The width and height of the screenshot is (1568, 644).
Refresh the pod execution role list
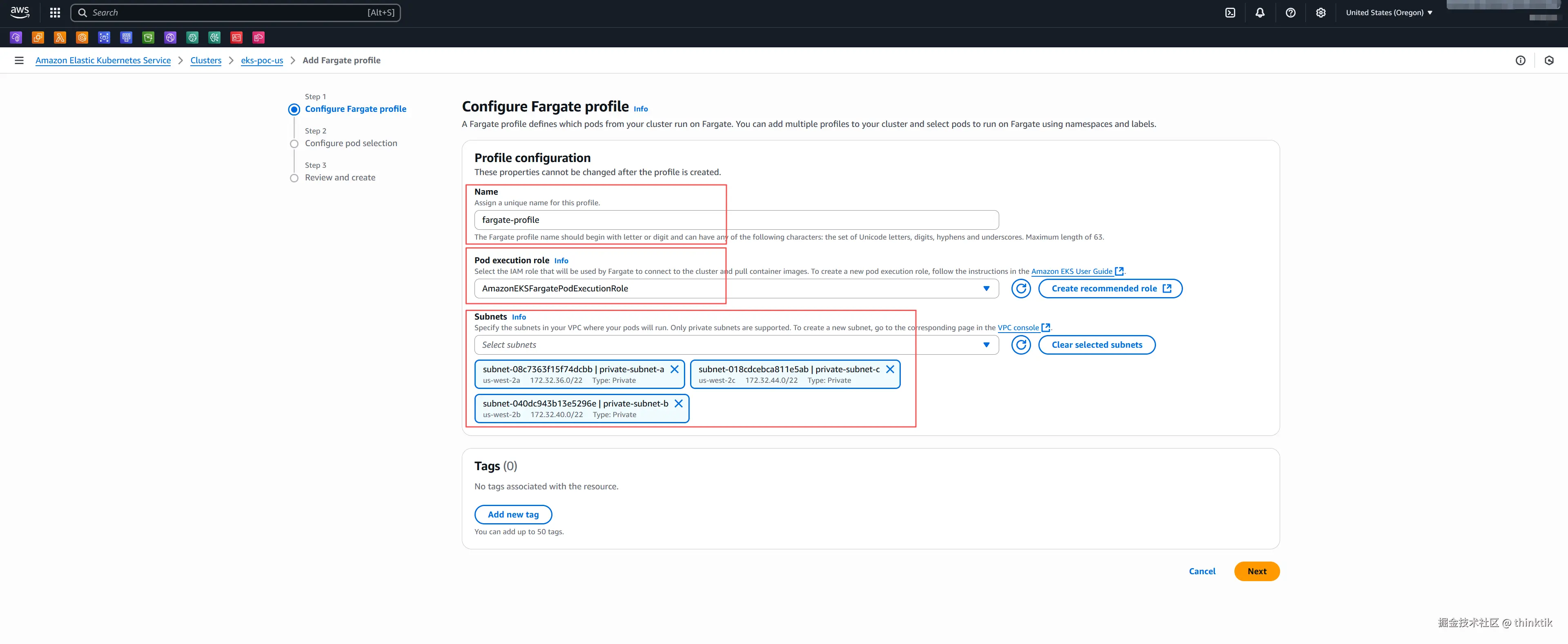[x=1021, y=289]
